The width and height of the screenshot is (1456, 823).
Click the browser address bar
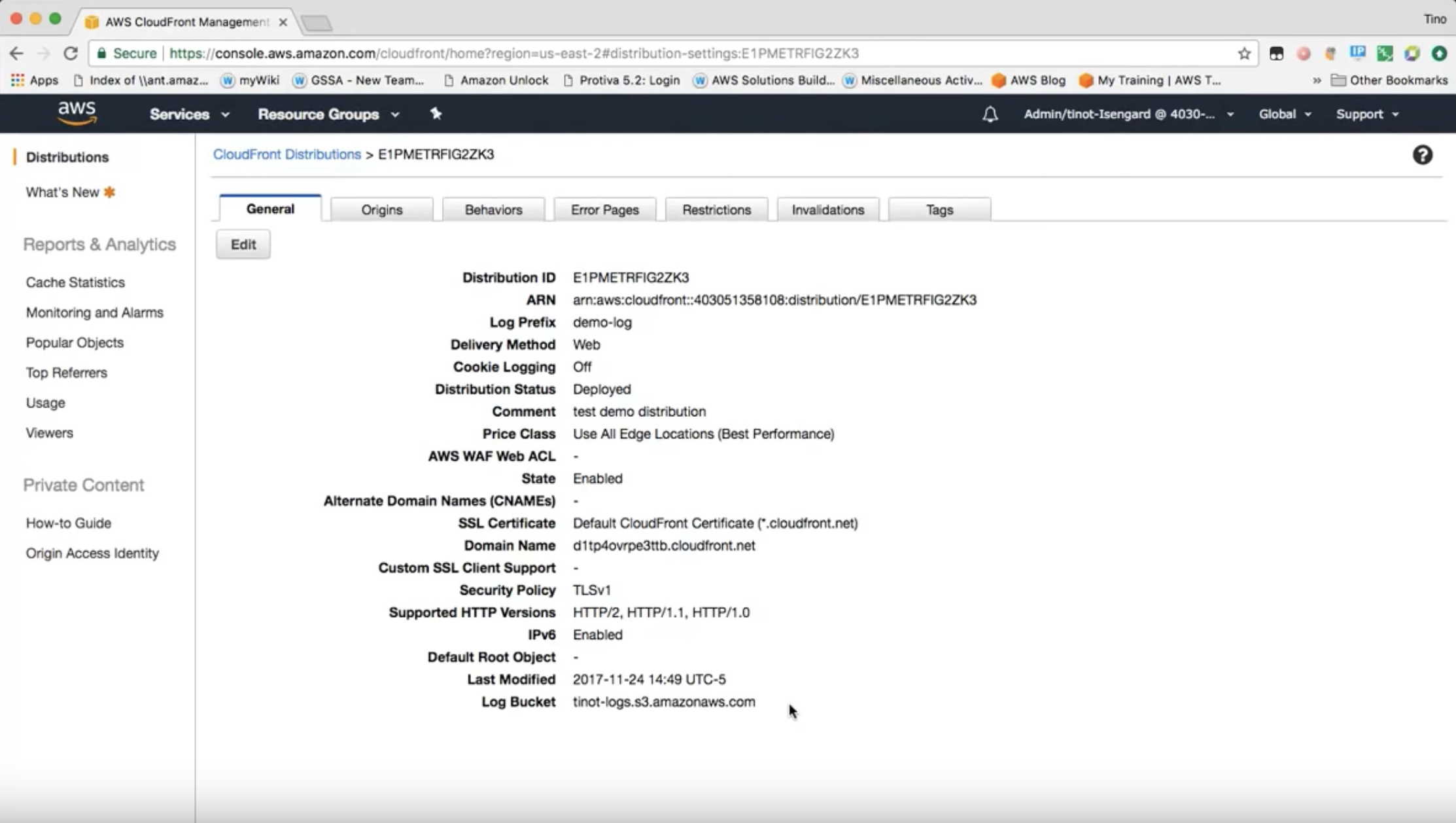[x=654, y=54]
